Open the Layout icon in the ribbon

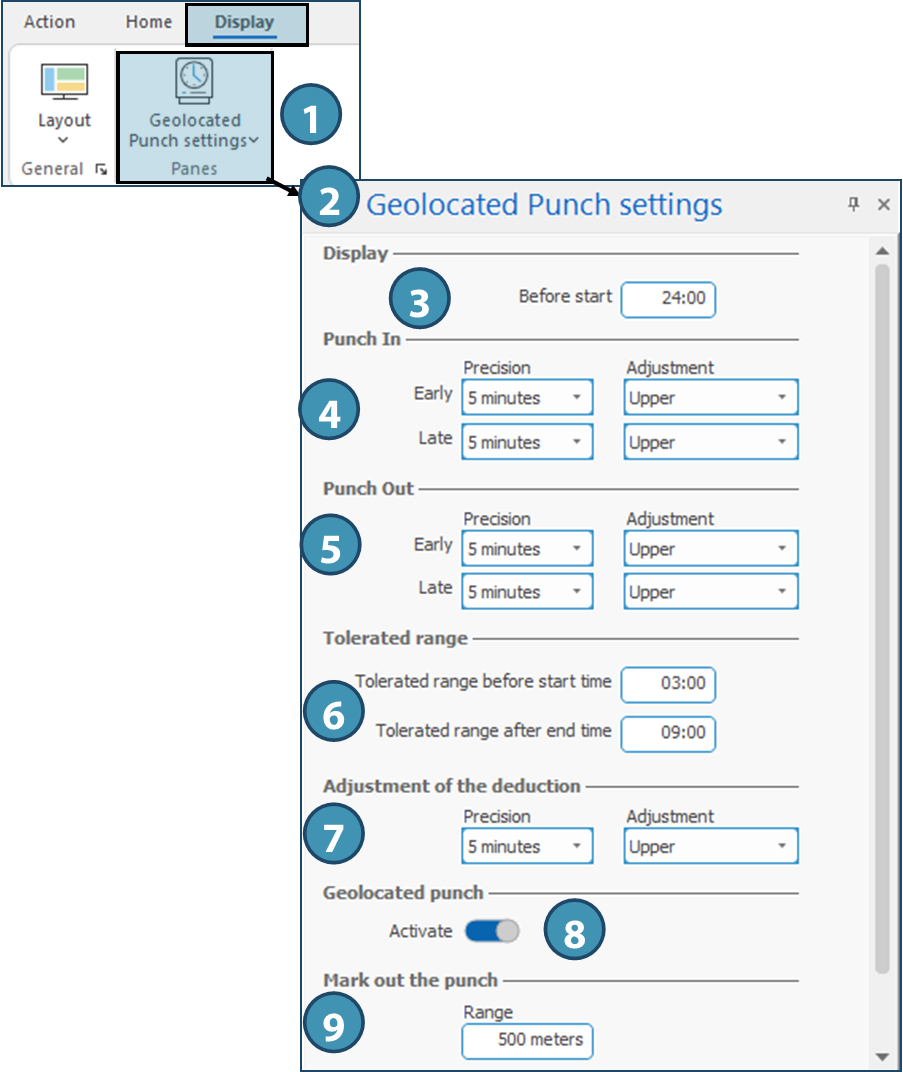[x=64, y=81]
